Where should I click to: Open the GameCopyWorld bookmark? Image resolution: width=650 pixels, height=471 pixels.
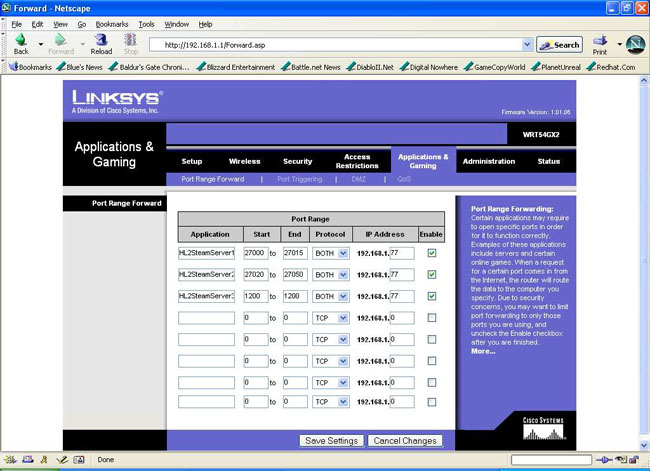tap(495, 67)
